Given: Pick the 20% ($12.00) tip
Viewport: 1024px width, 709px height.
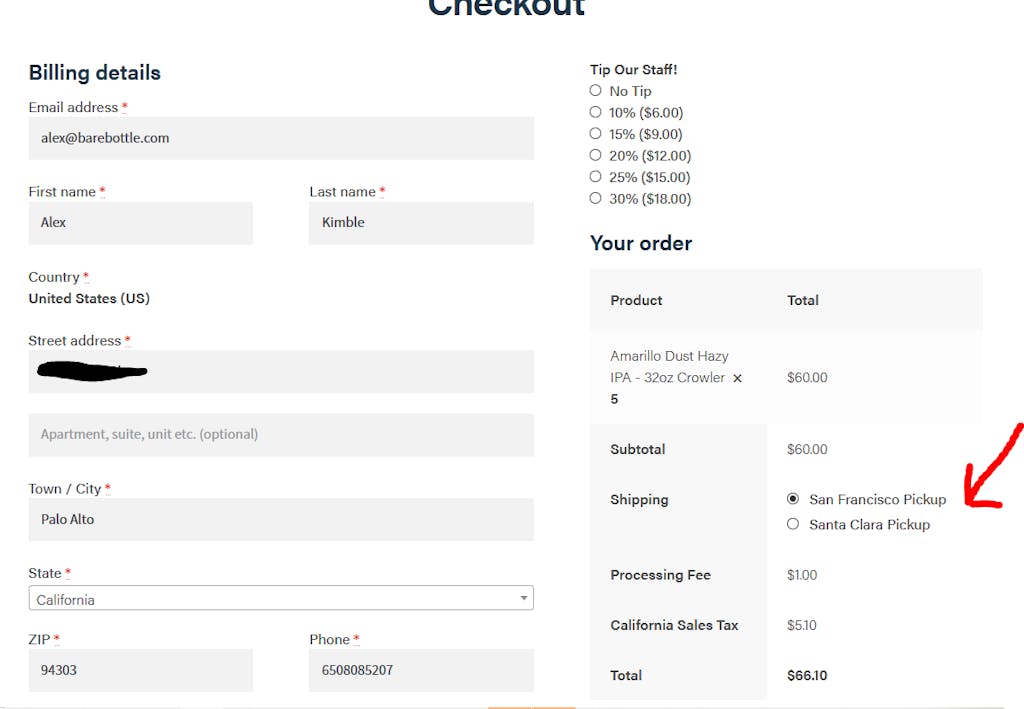Looking at the screenshot, I should point(596,155).
